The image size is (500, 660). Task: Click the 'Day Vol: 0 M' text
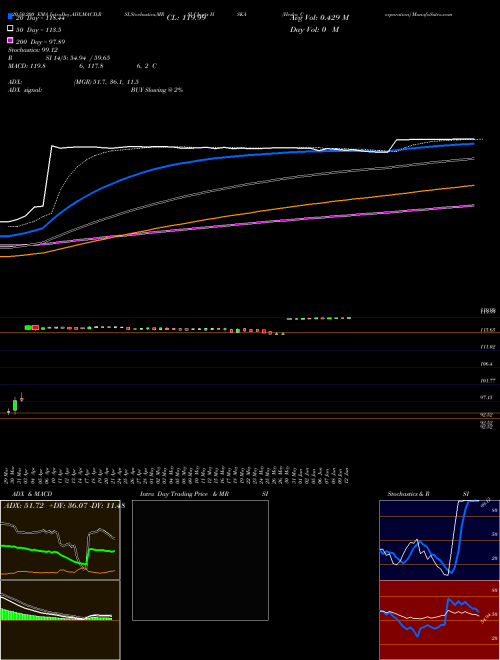(x=314, y=30)
